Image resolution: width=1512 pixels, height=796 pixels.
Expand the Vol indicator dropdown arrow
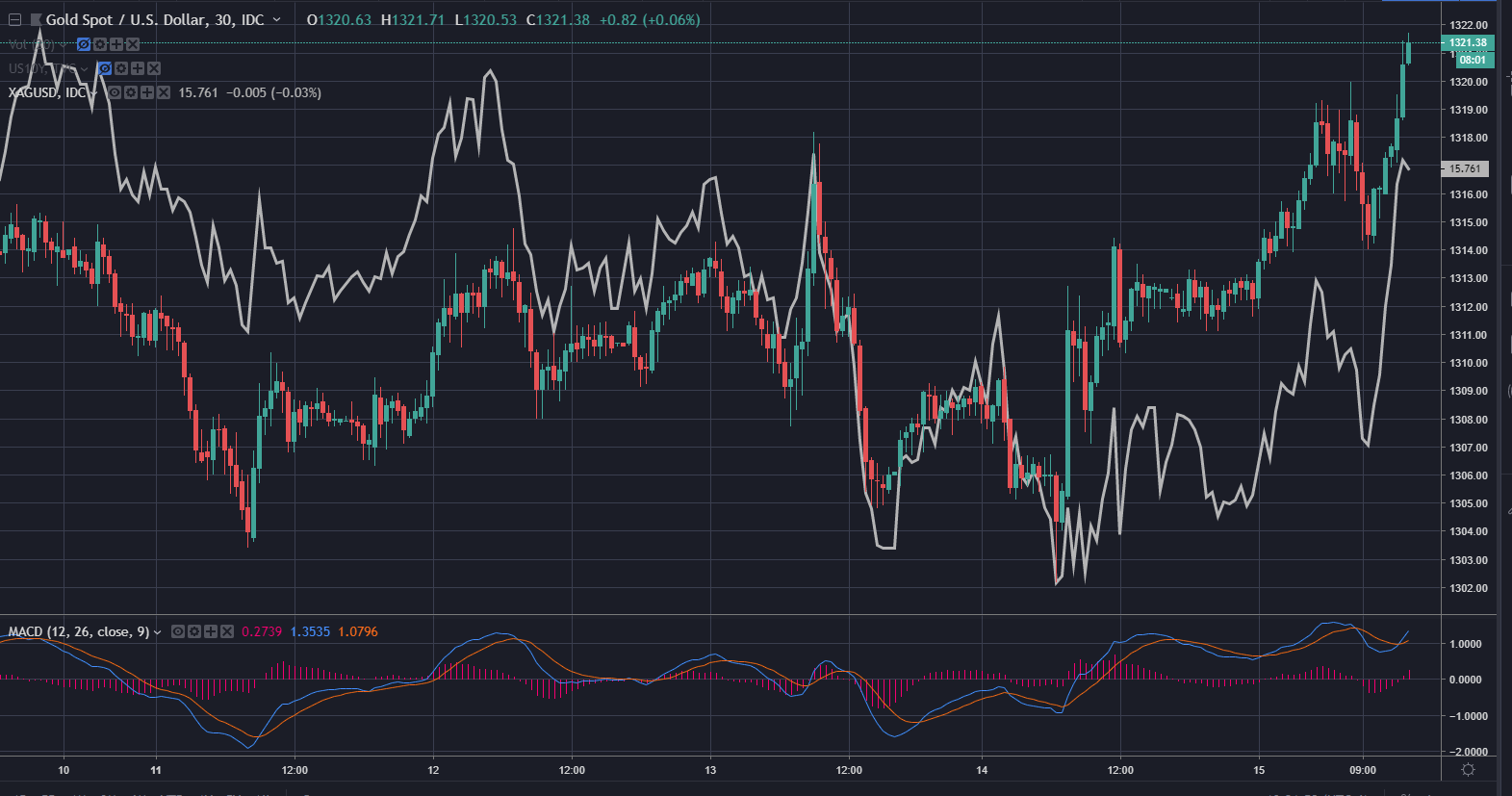pos(64,45)
